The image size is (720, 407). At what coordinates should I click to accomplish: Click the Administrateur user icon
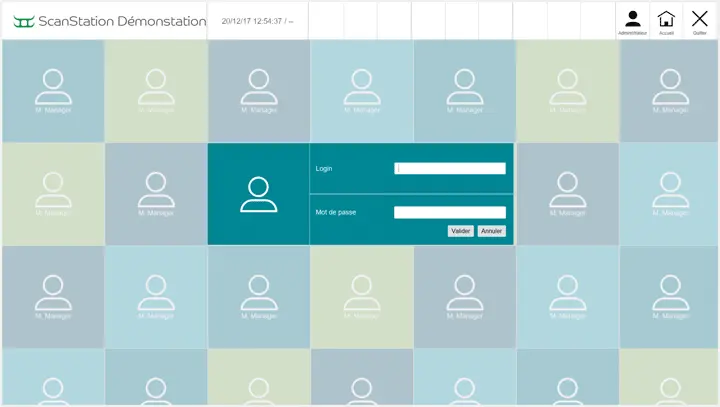[x=632, y=21]
